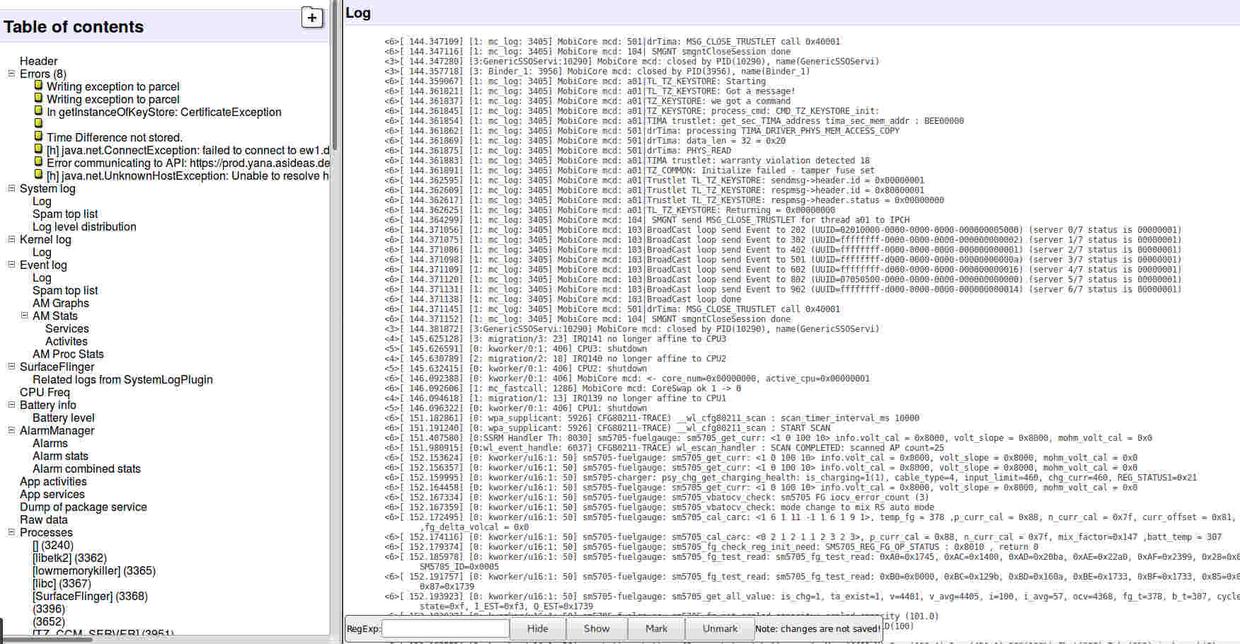Click the plus button beside Table of contents
1240x644 pixels.
(312, 17)
